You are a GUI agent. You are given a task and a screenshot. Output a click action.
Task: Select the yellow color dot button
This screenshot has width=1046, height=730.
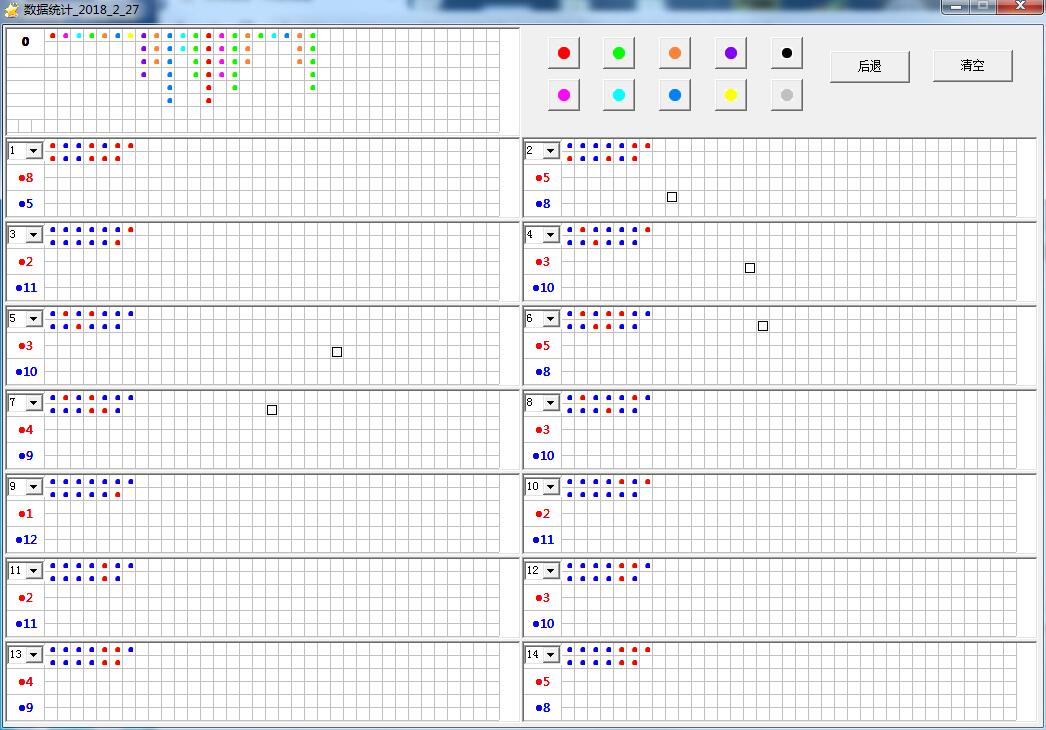(x=731, y=95)
